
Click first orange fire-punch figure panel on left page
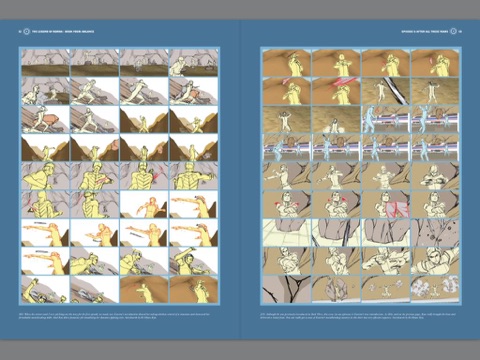coord(144,204)
